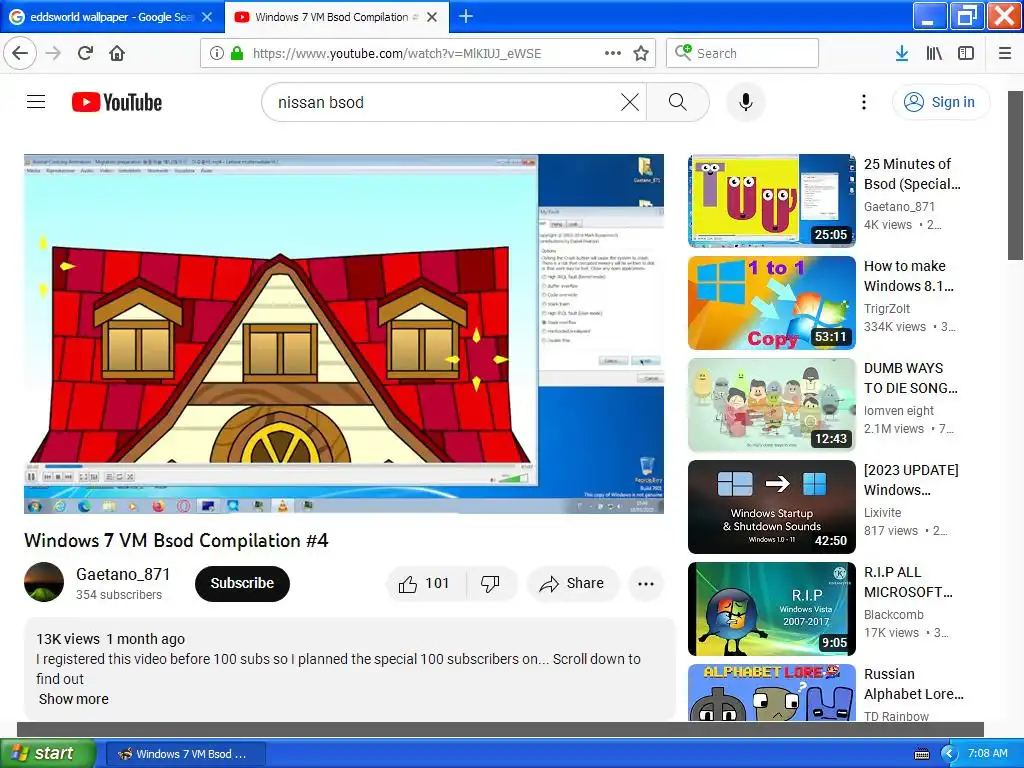1024x768 pixels.
Task: Open the YouTube settings three-dot menu
Action: pos(864,102)
